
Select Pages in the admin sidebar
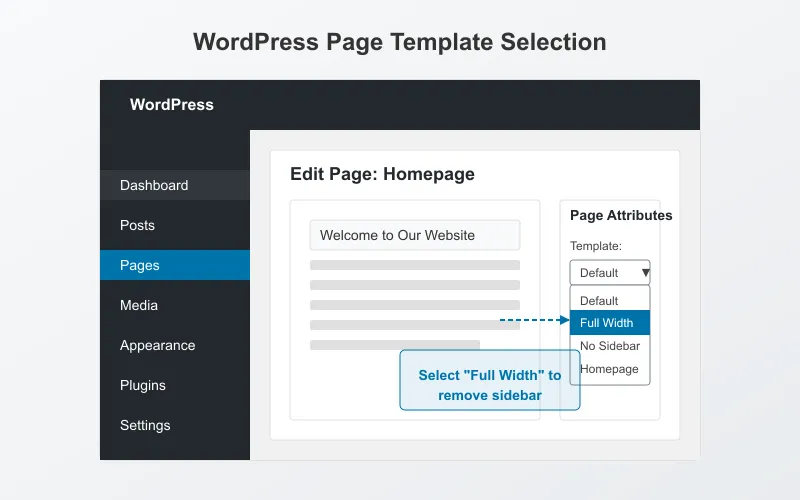pyautogui.click(x=174, y=265)
